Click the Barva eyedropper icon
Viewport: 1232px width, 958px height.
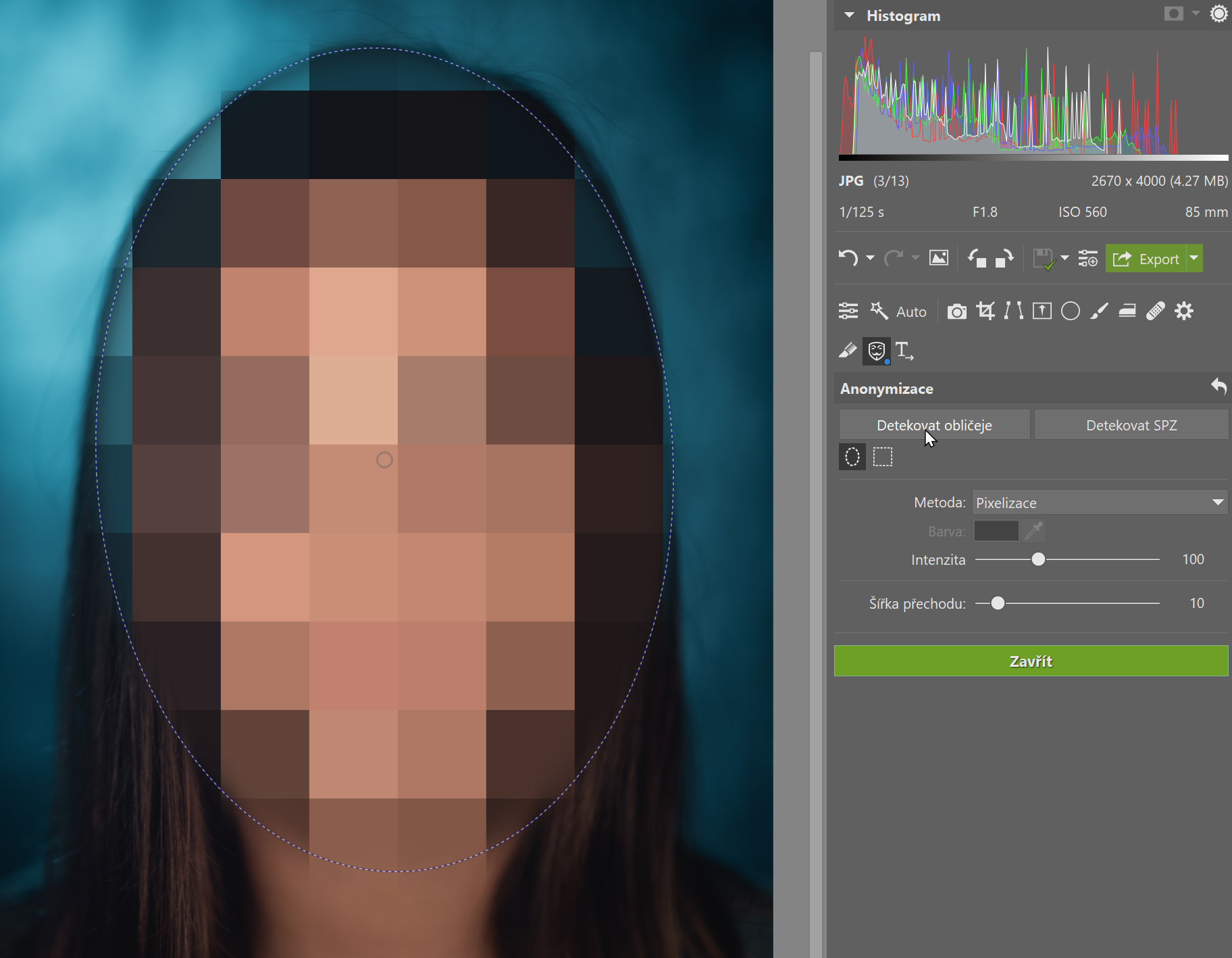point(1033,531)
